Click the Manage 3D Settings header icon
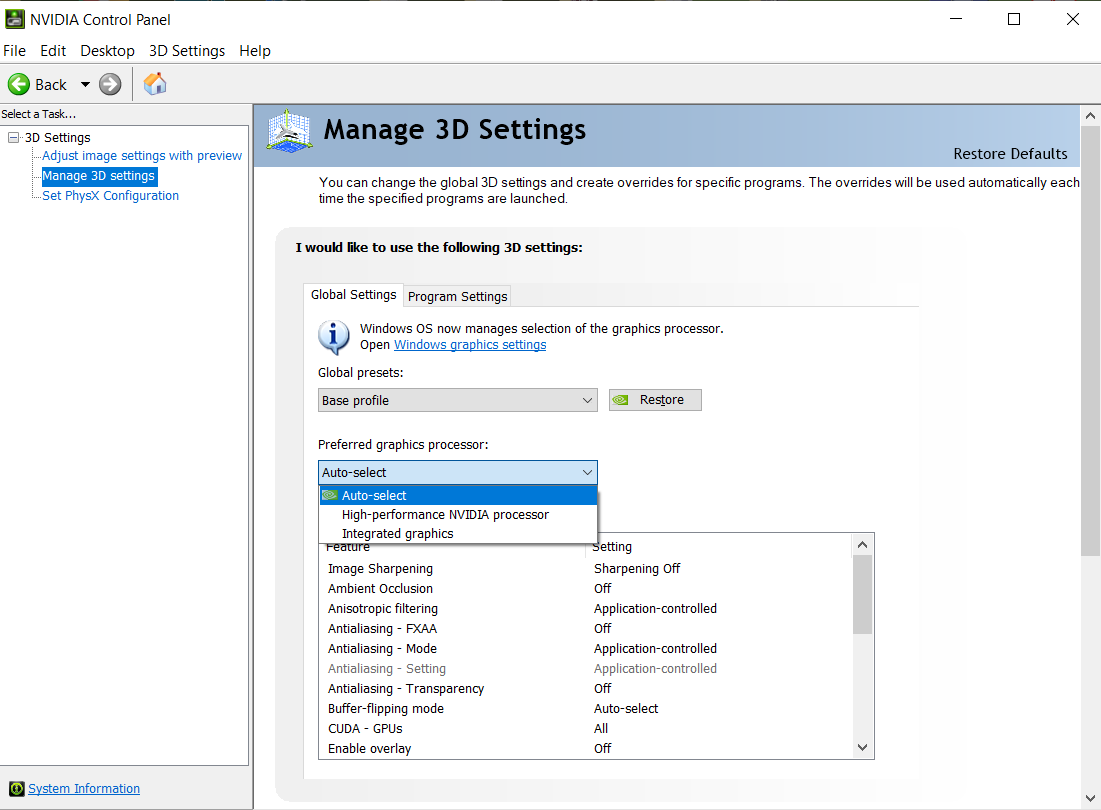The image size is (1101, 810). point(289,131)
